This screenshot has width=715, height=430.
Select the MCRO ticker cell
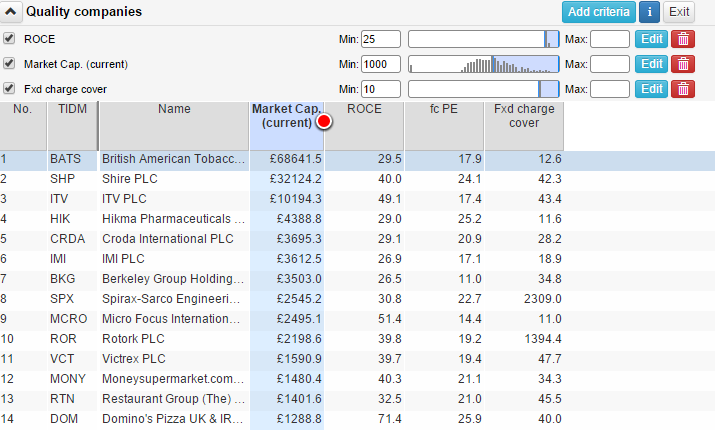click(x=68, y=319)
